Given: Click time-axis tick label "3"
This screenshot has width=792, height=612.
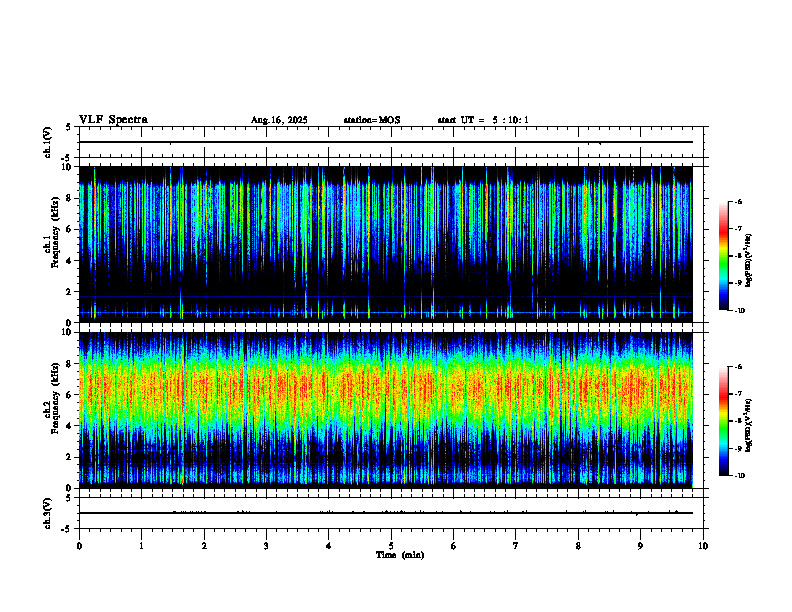Looking at the screenshot, I should coord(266,546).
